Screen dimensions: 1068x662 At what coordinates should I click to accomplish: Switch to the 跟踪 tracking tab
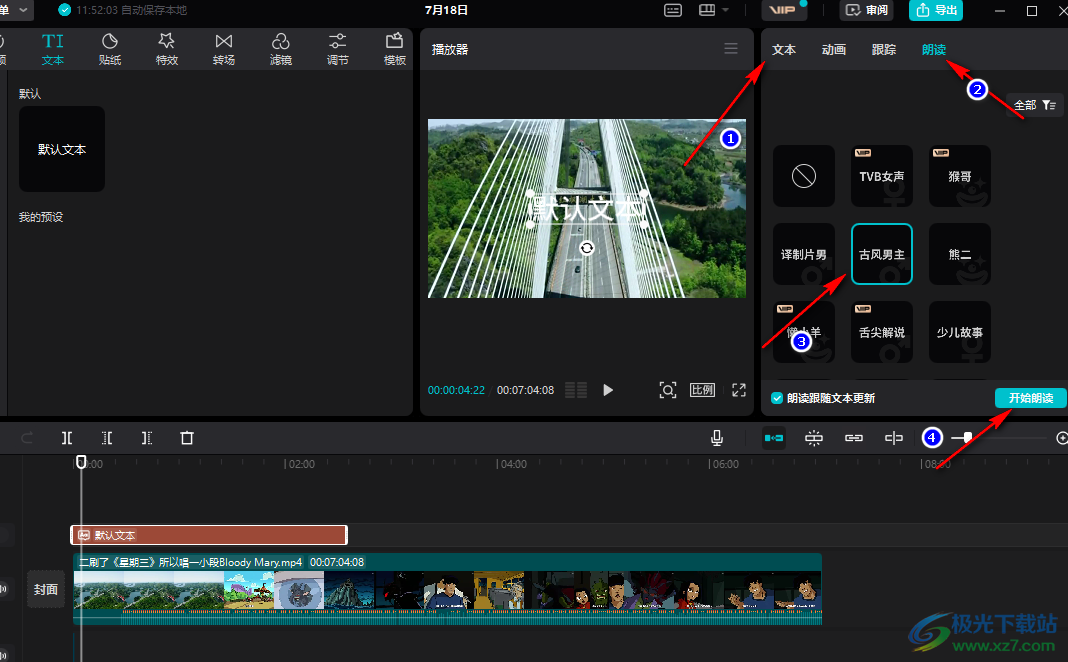(x=884, y=50)
